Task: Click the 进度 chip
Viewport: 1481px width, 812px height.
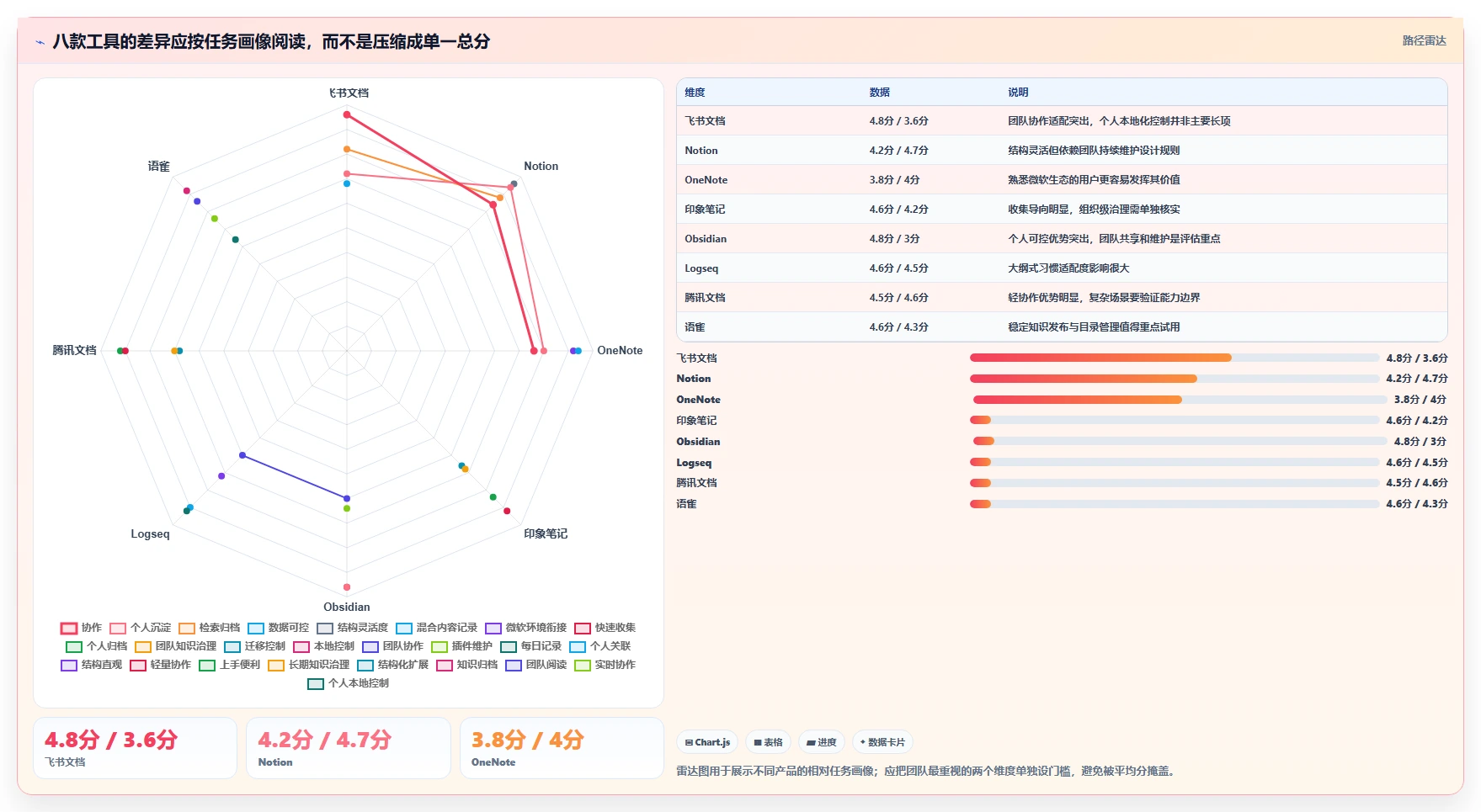Action: pos(822,742)
